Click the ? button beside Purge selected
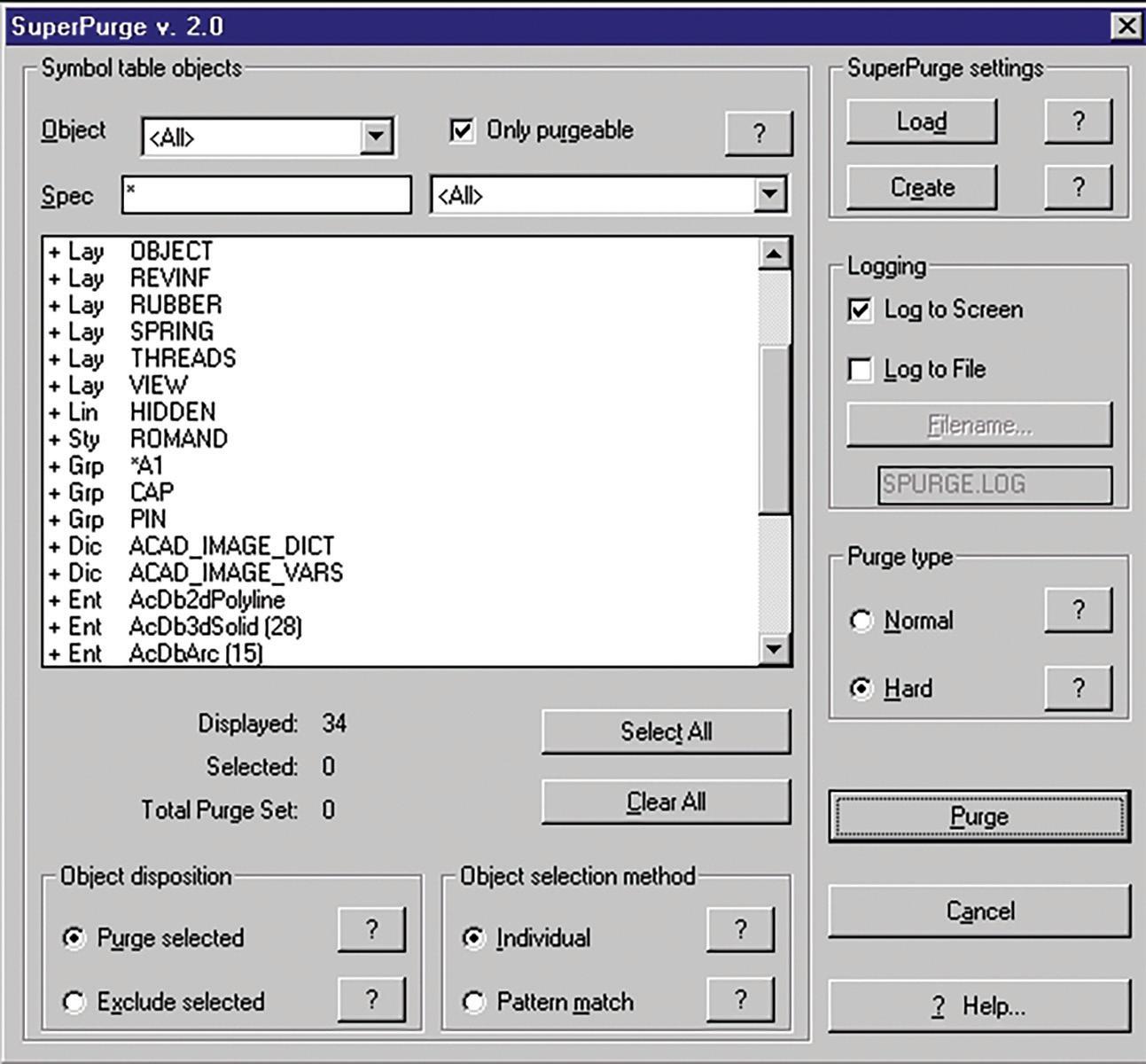The height and width of the screenshot is (1064, 1146). point(371,929)
